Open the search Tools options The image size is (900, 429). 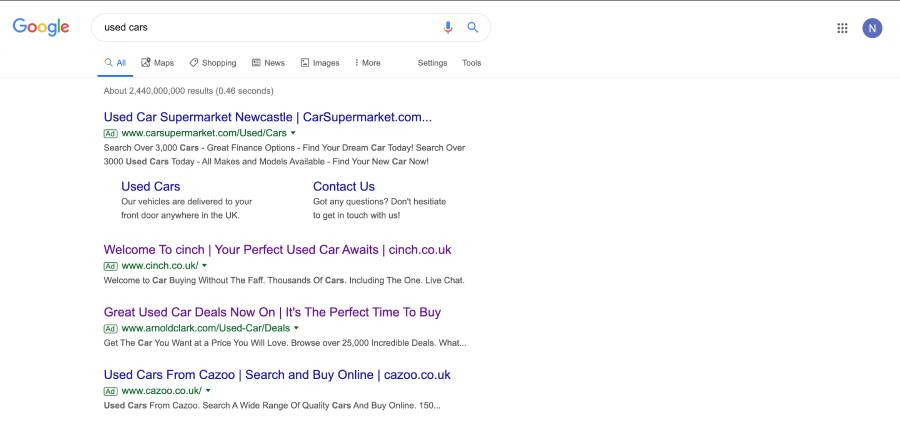tap(471, 63)
